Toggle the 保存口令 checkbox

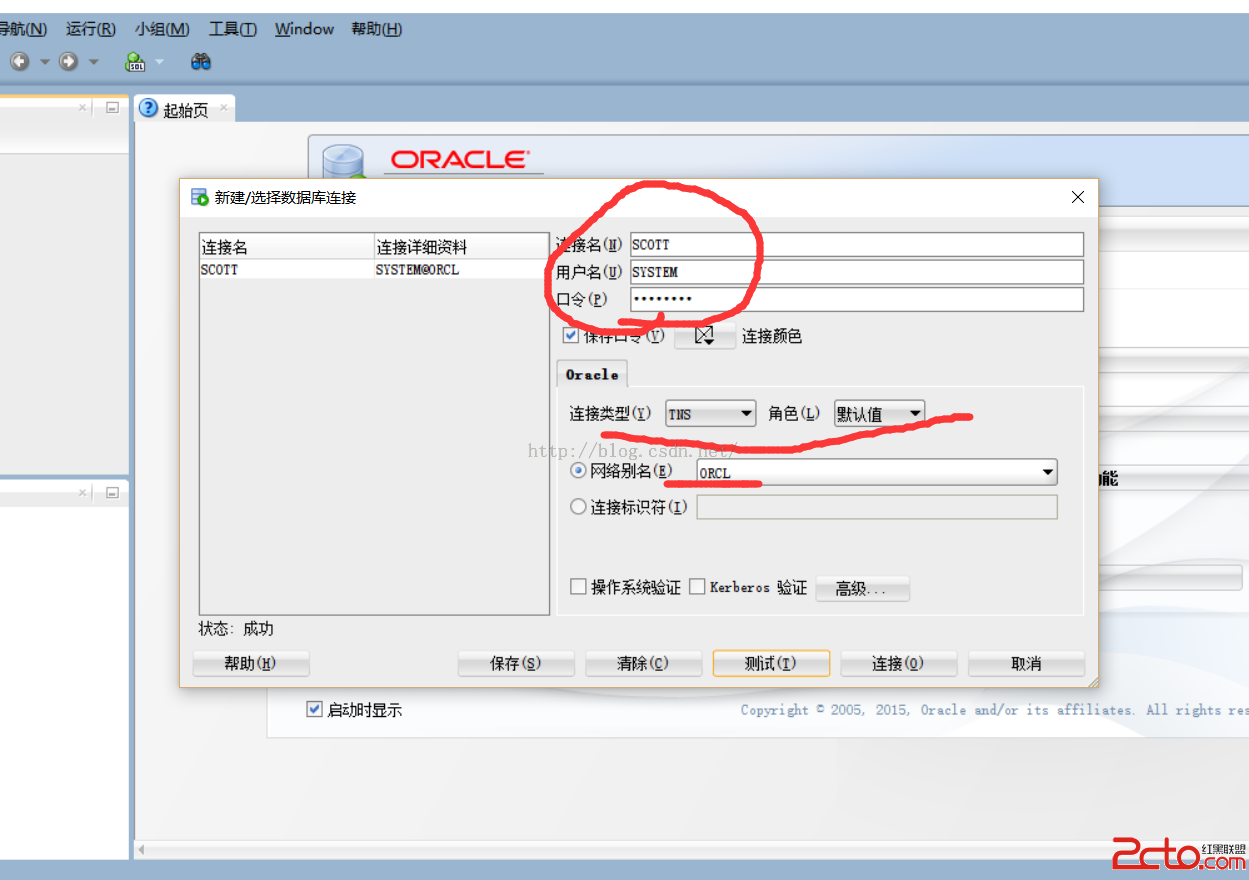[571, 335]
